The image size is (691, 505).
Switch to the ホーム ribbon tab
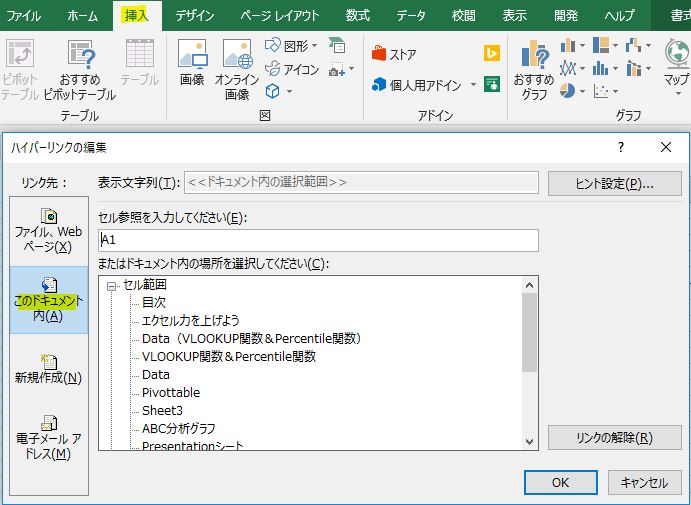(83, 15)
